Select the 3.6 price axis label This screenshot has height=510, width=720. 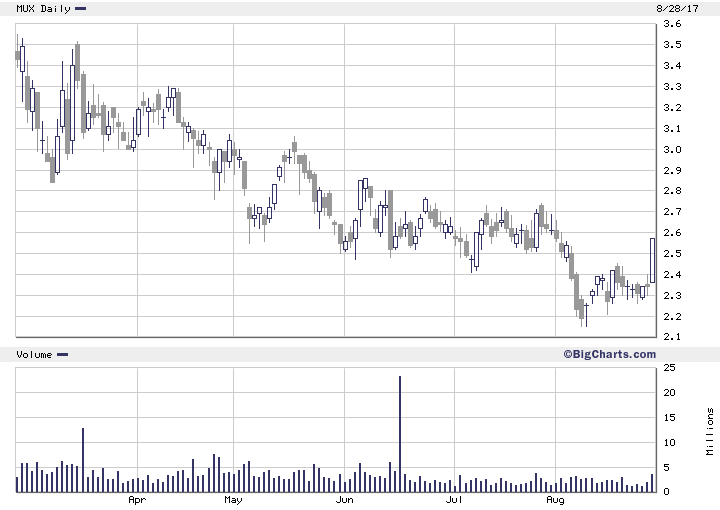click(x=672, y=23)
